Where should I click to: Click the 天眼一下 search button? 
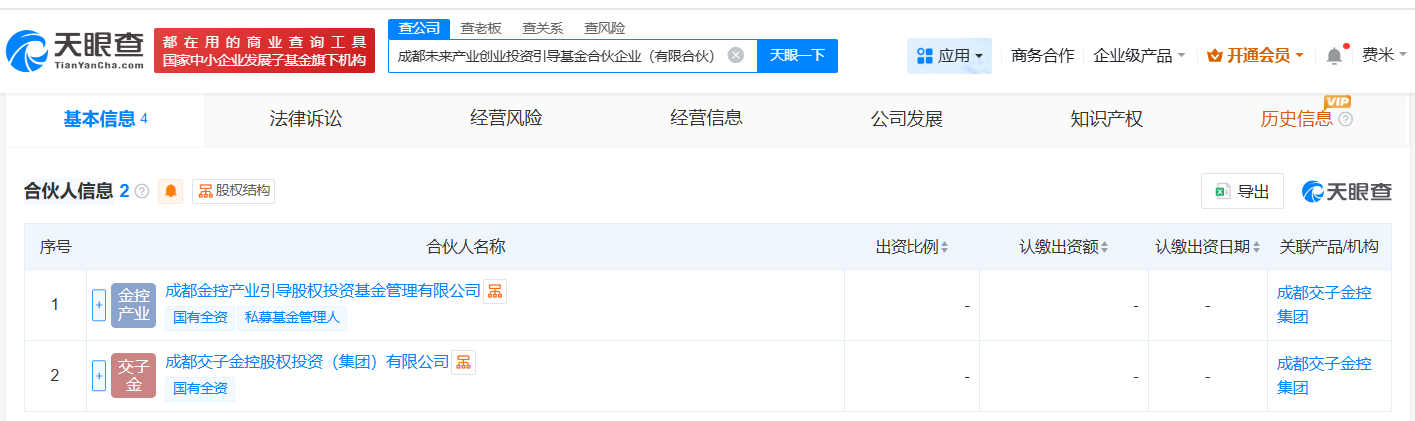tap(797, 55)
